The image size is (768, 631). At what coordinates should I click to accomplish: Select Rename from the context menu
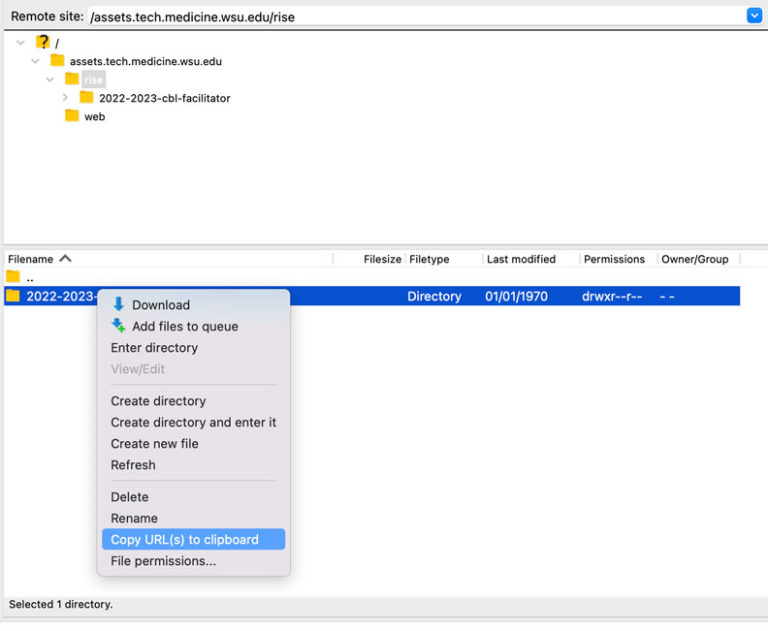click(134, 518)
